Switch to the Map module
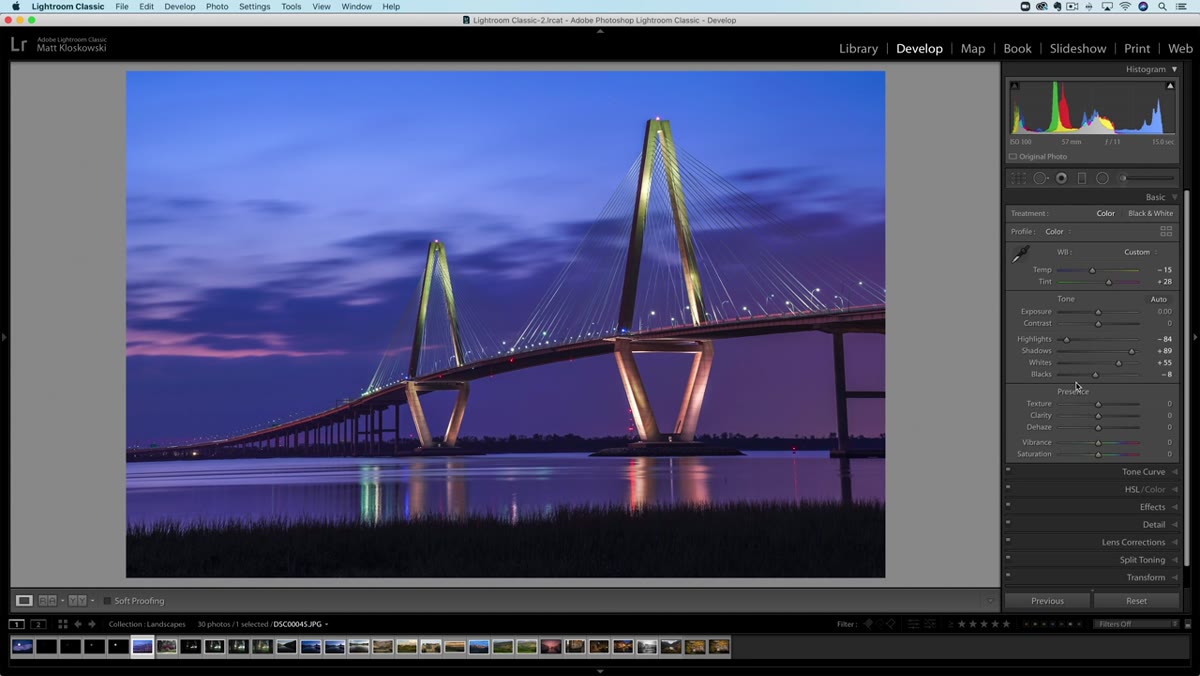The image size is (1200, 676). (973, 48)
